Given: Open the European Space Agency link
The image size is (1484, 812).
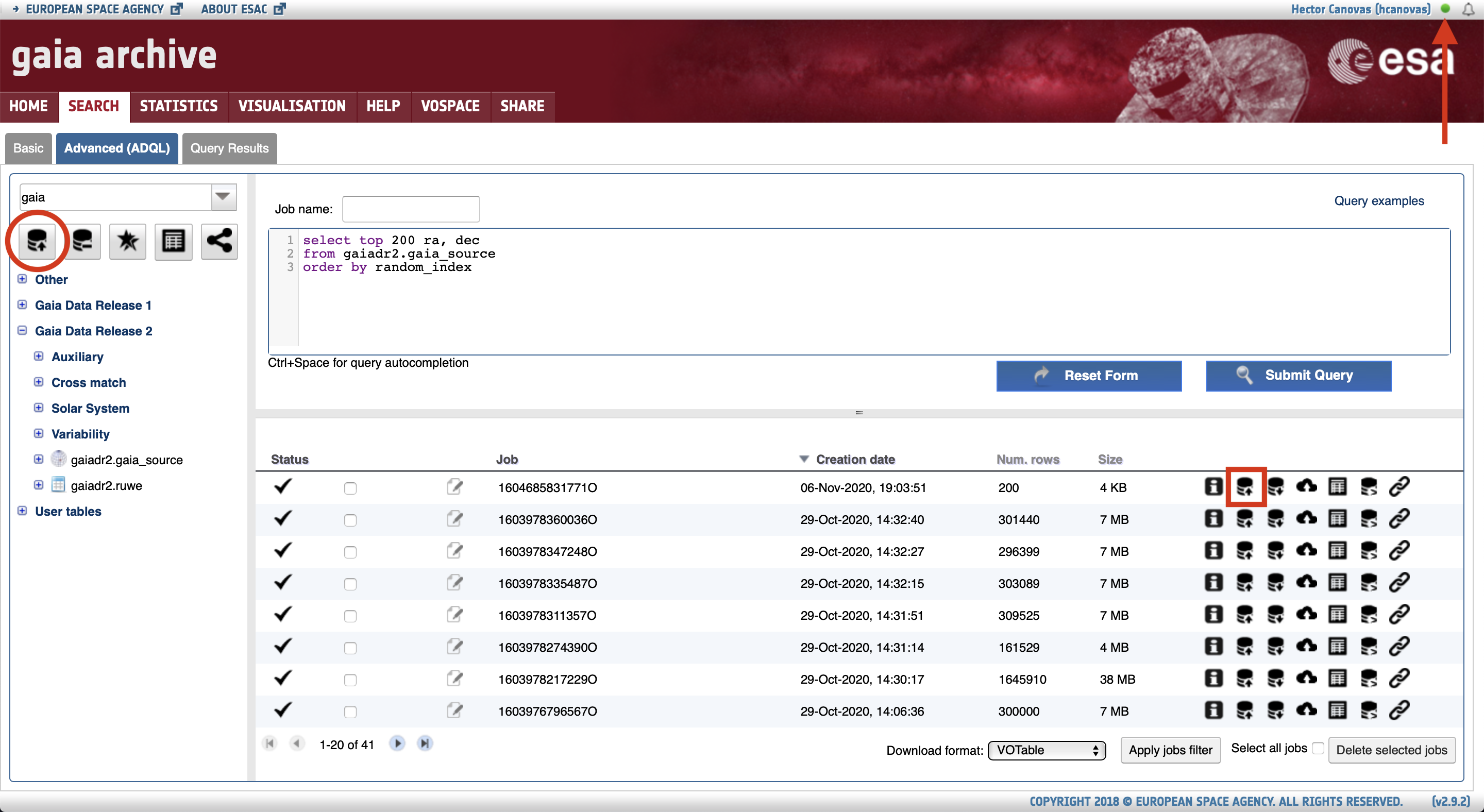Looking at the screenshot, I should (95, 9).
